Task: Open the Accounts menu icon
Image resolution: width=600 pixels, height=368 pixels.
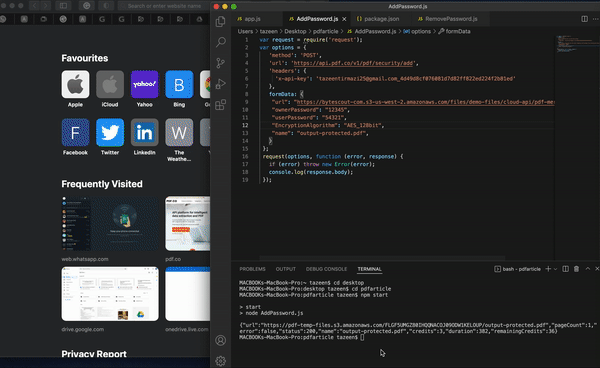Action: tap(220, 340)
